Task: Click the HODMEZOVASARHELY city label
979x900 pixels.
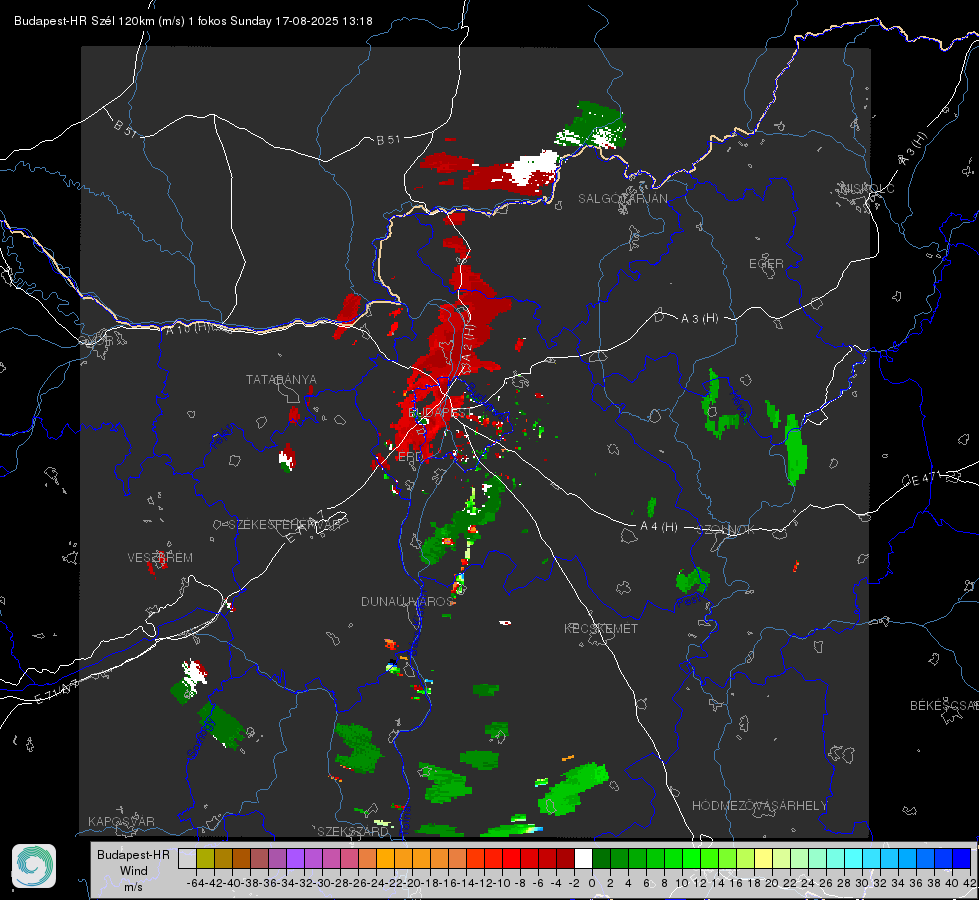Action: tap(759, 806)
